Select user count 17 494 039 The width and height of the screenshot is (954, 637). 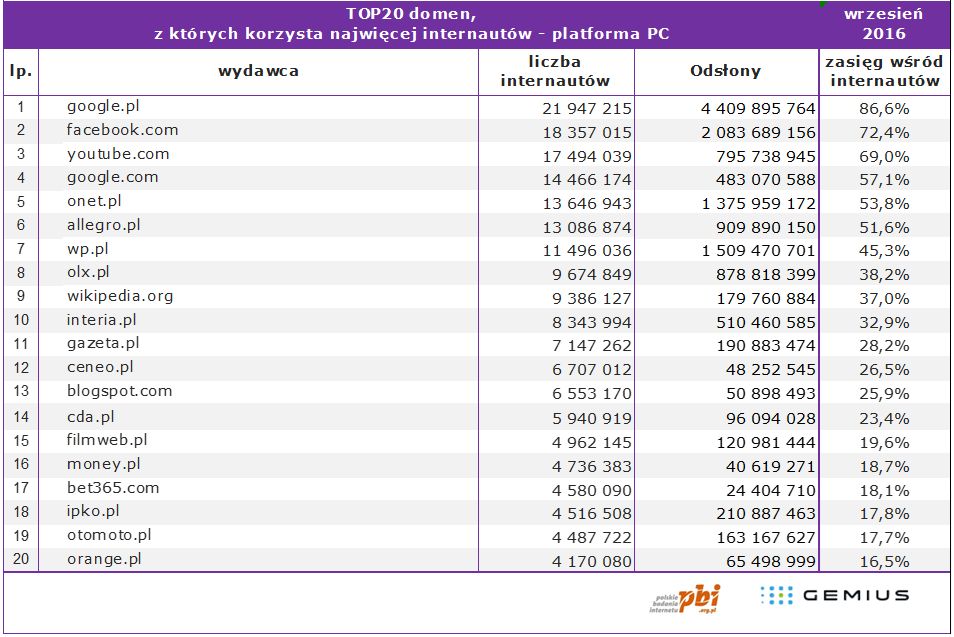587,156
